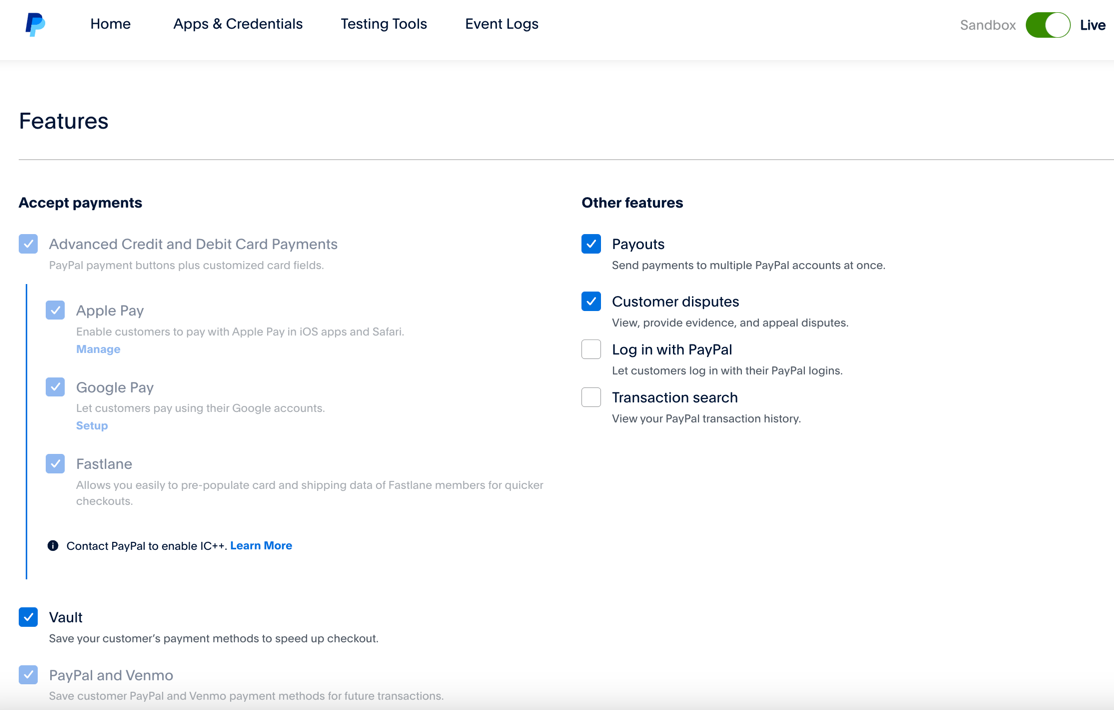
Task: Click the Sandbox label
Action: point(988,25)
